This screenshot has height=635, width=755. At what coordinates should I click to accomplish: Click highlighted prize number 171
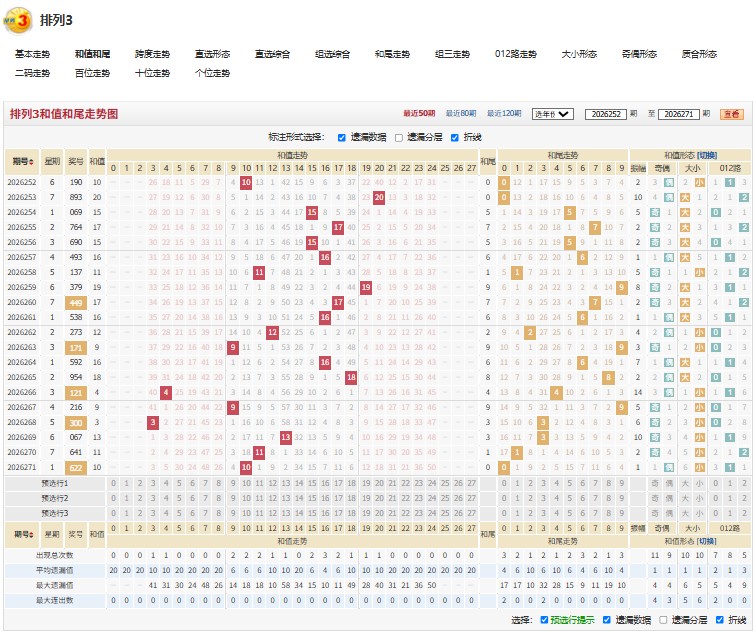(x=76, y=348)
